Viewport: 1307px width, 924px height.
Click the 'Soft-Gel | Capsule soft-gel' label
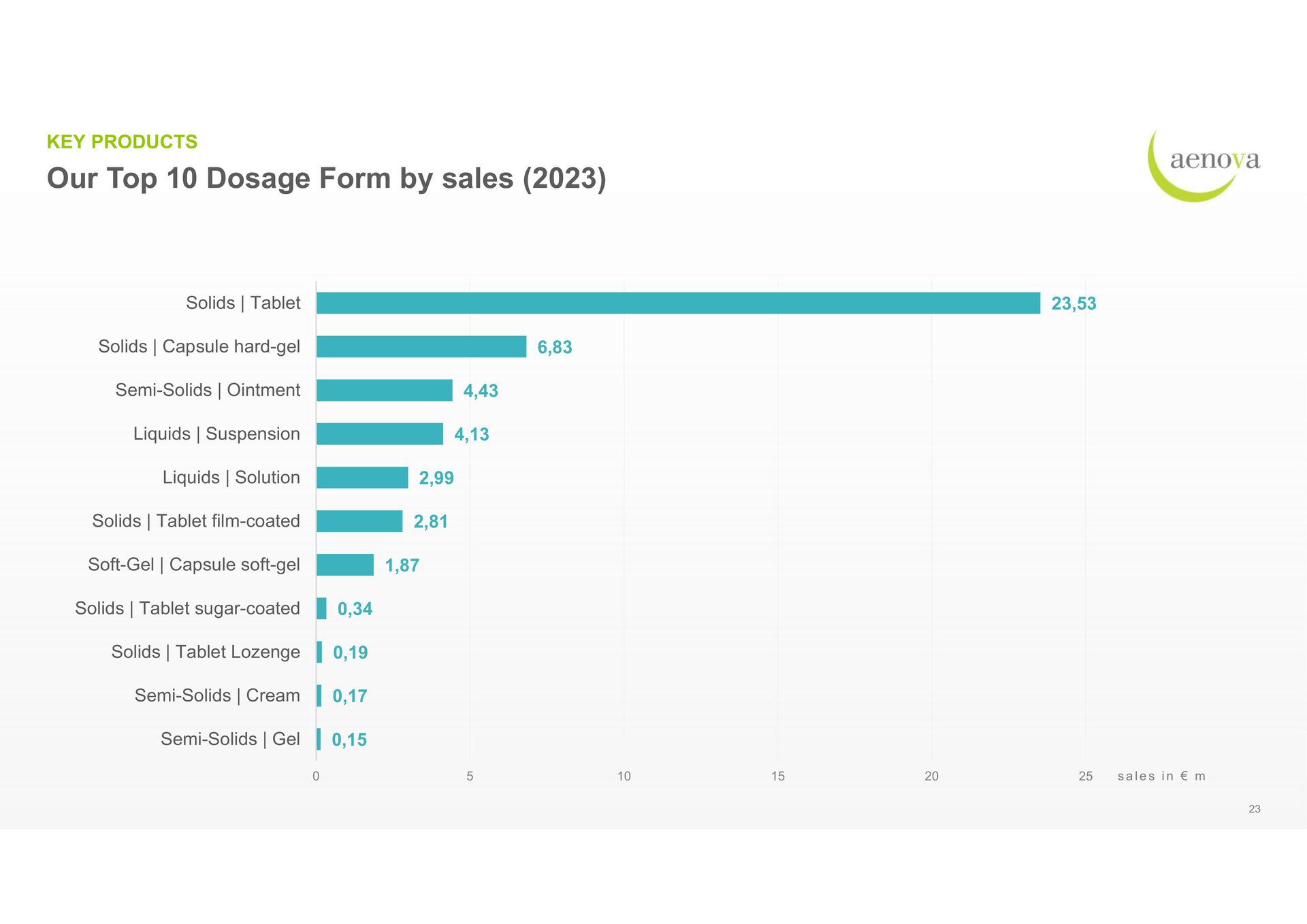tap(194, 565)
